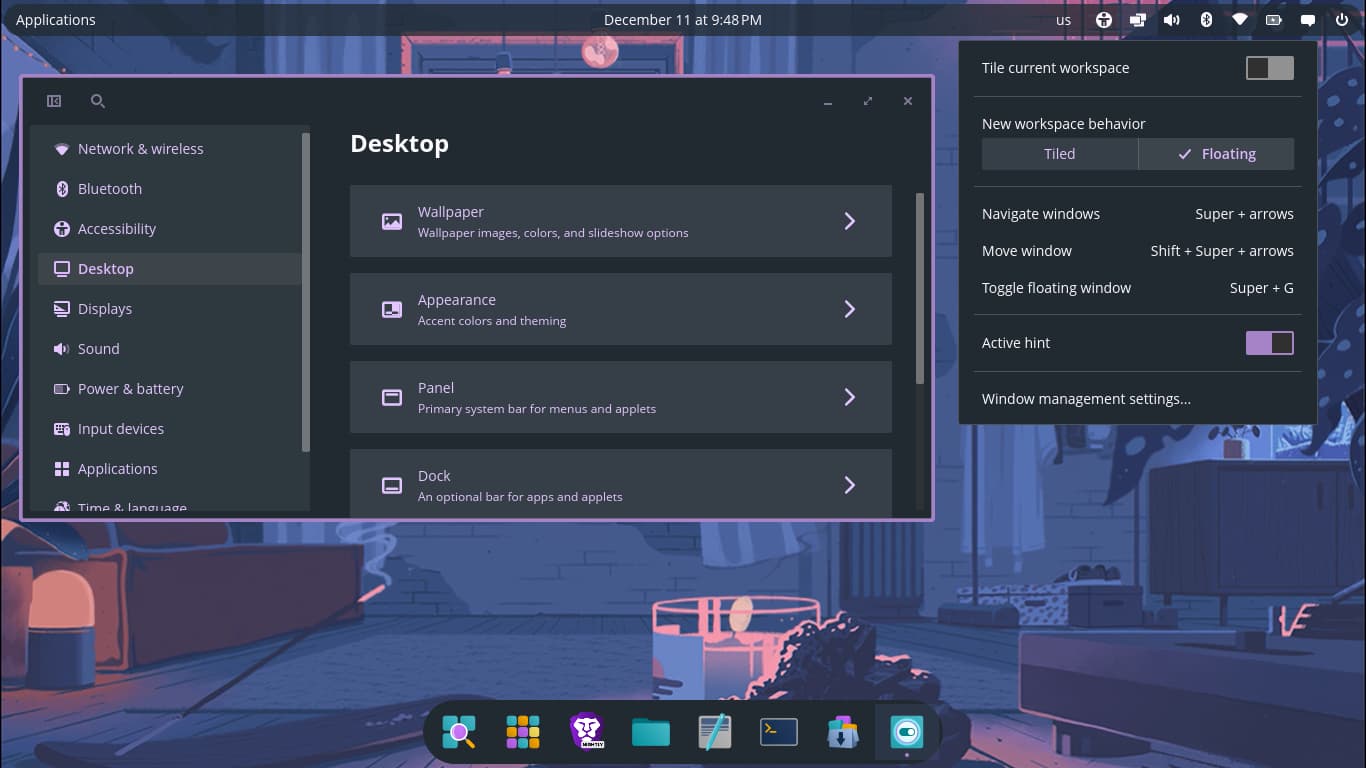Toggle the Settings sidebar collapse icon
The width and height of the screenshot is (1366, 768).
pyautogui.click(x=54, y=101)
